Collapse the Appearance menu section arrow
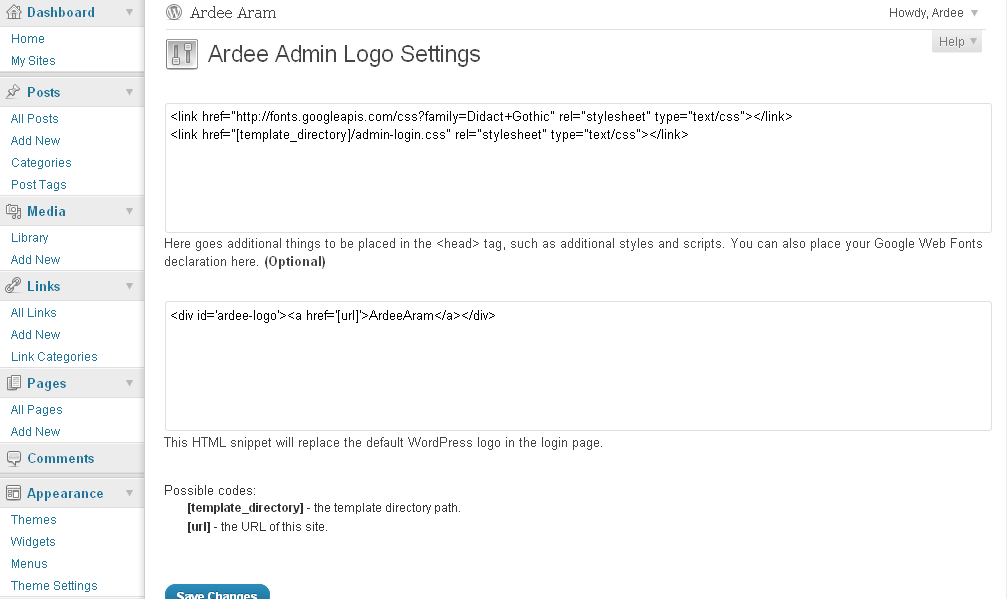The image size is (1007, 599). pyautogui.click(x=130, y=493)
